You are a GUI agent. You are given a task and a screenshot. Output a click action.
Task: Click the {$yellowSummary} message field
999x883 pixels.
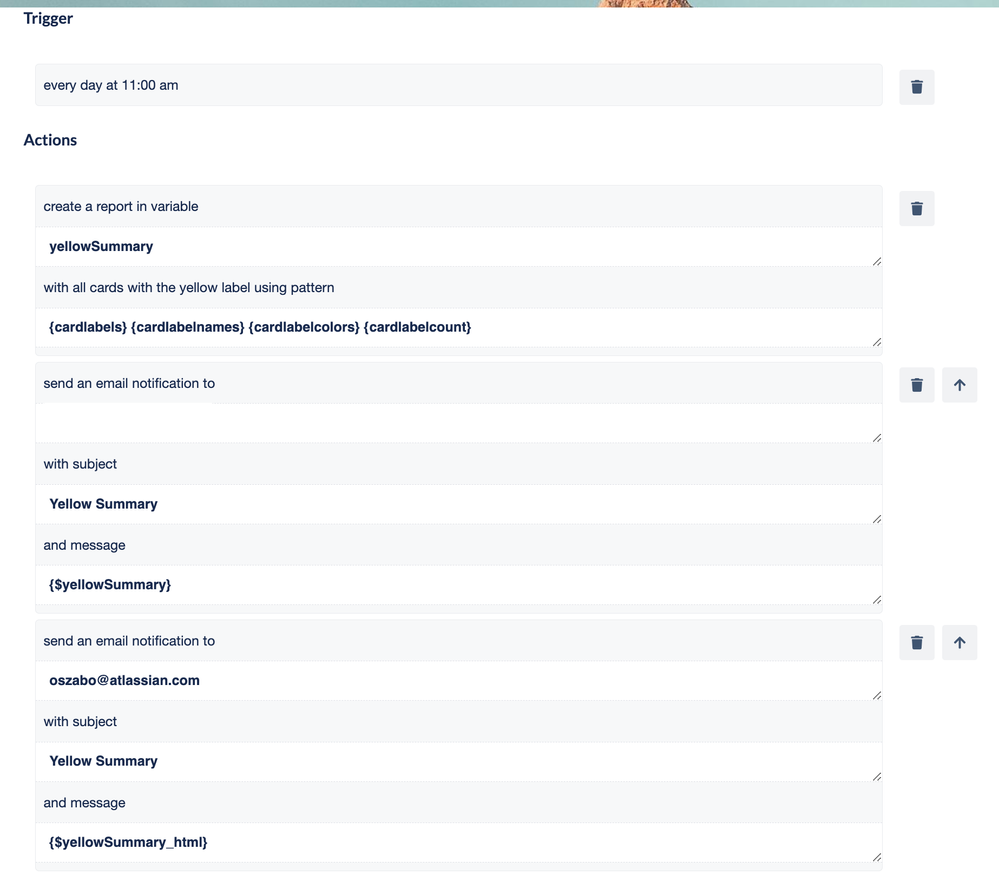click(x=458, y=584)
